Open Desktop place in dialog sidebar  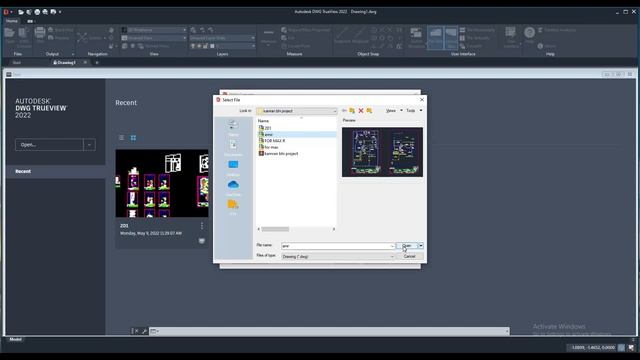(233, 167)
